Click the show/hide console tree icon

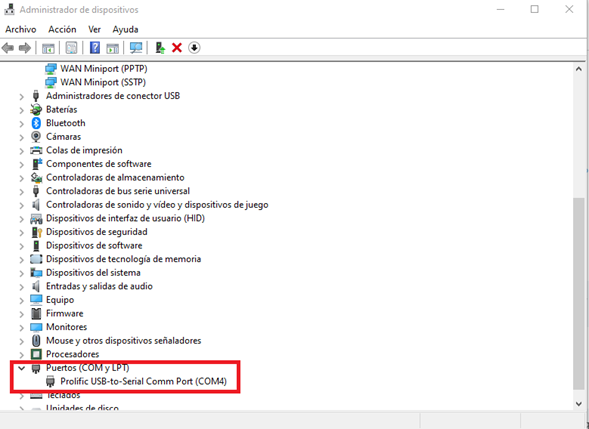(48, 48)
